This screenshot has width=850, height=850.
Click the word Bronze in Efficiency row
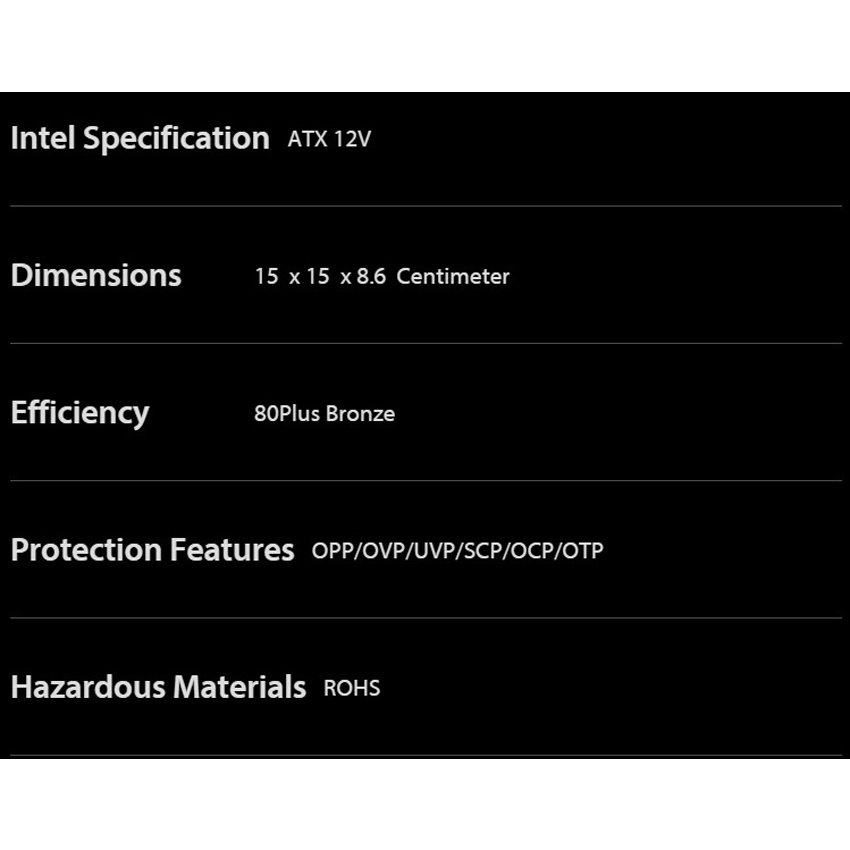360,413
